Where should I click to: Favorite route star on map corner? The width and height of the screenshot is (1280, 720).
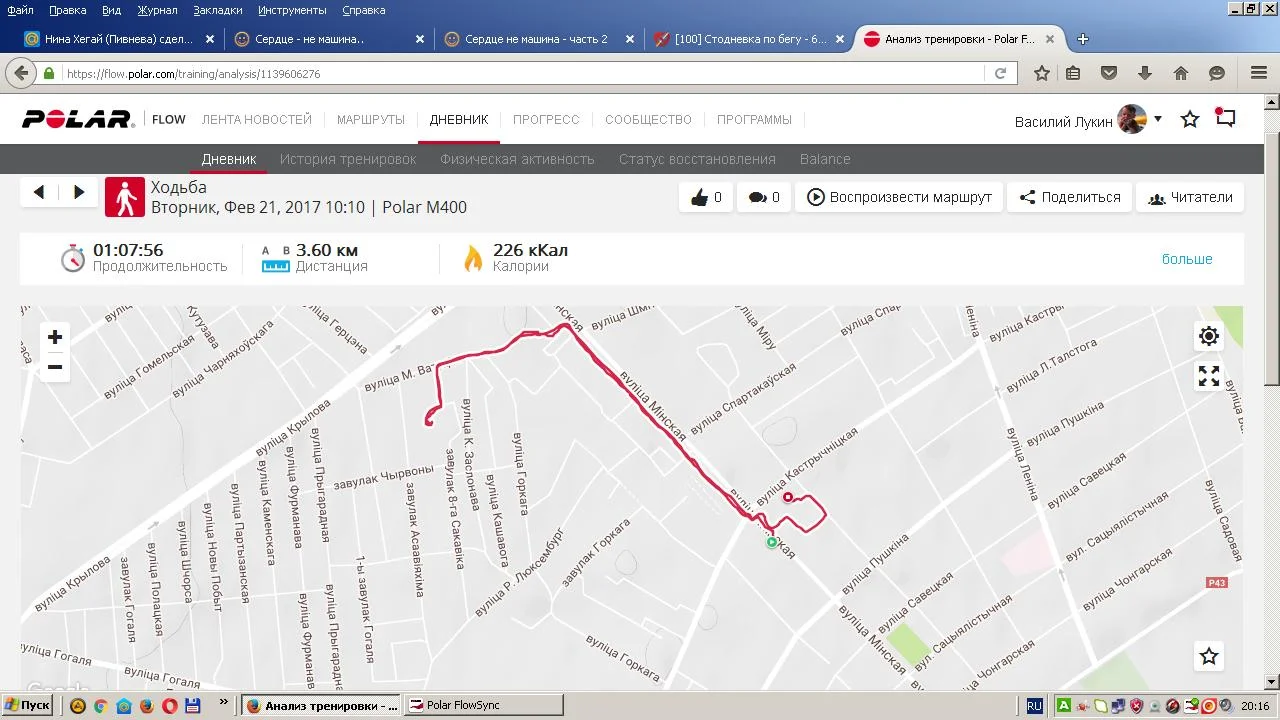click(x=1209, y=656)
